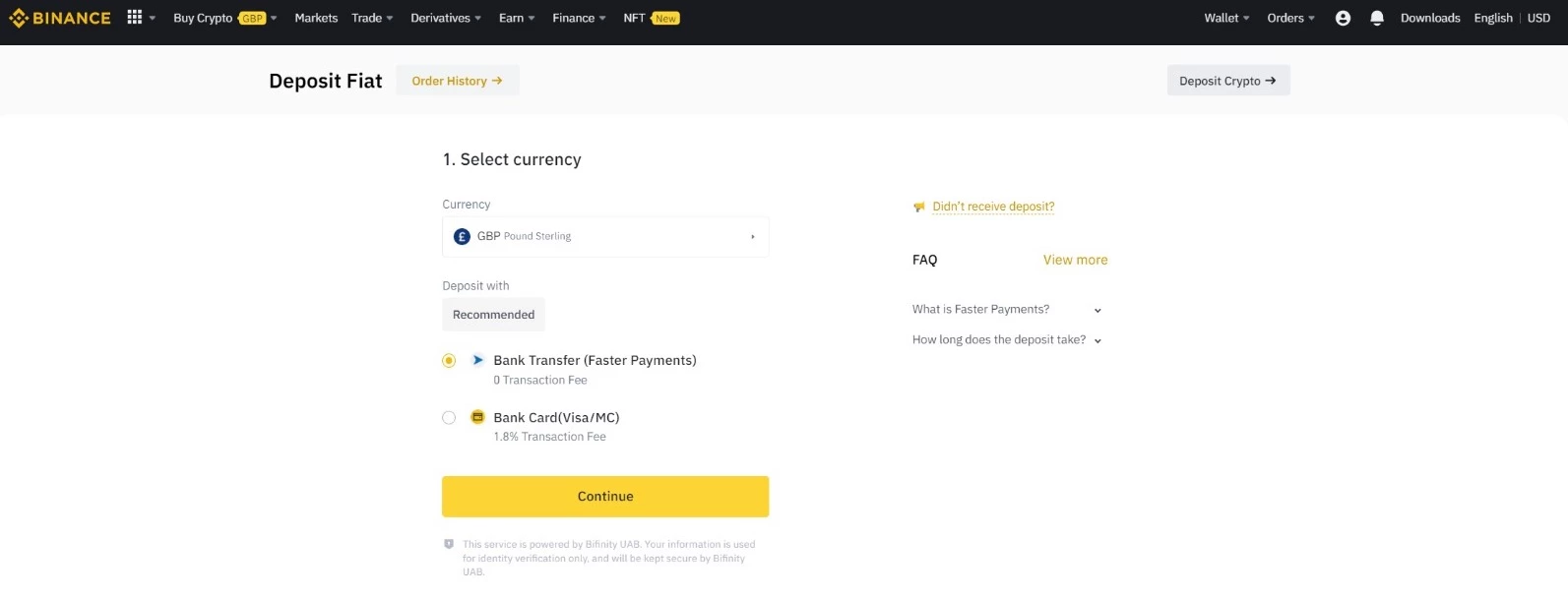Click the Binance logo
The width and height of the screenshot is (1568, 598).
point(59,18)
